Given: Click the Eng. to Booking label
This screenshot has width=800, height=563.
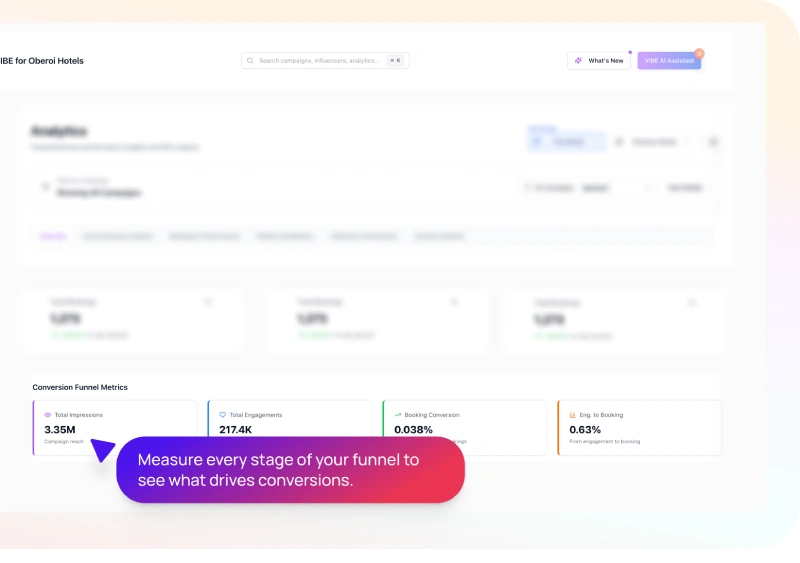Looking at the screenshot, I should pos(601,415).
